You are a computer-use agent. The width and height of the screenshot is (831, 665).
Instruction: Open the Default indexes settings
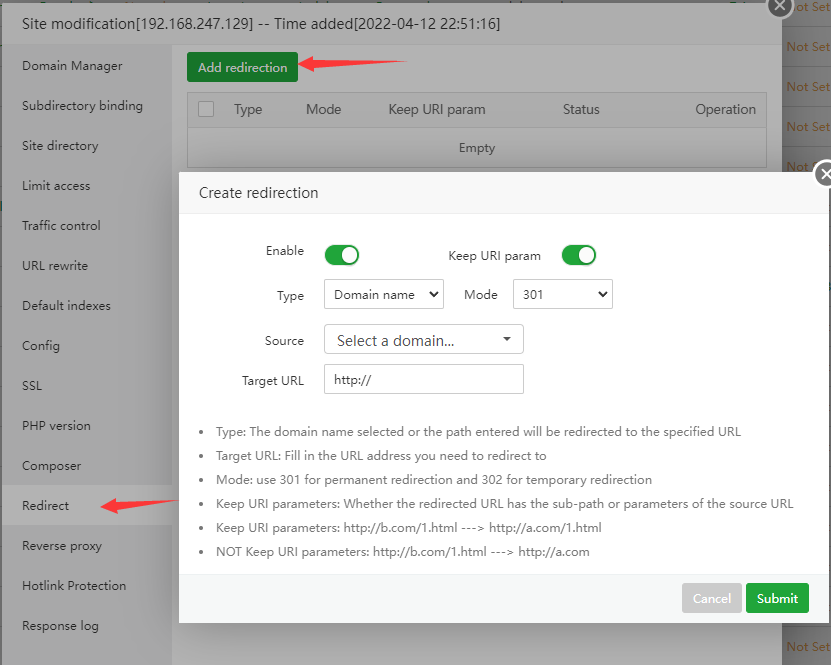coord(66,305)
